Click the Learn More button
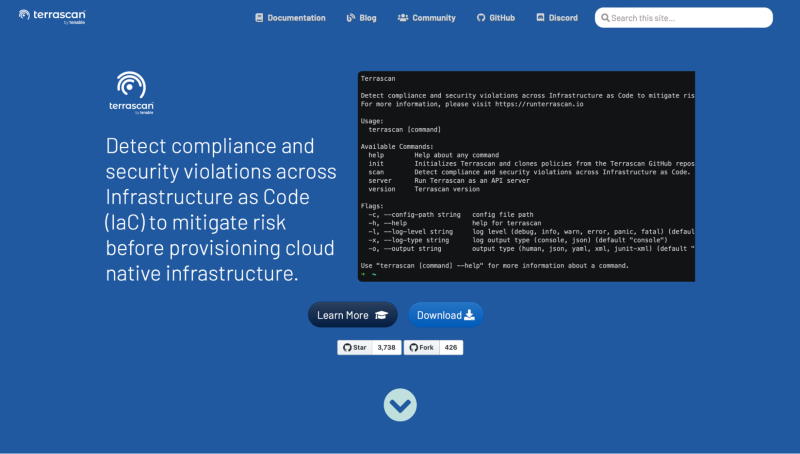Image resolution: width=800 pixels, height=454 pixels. click(x=353, y=315)
